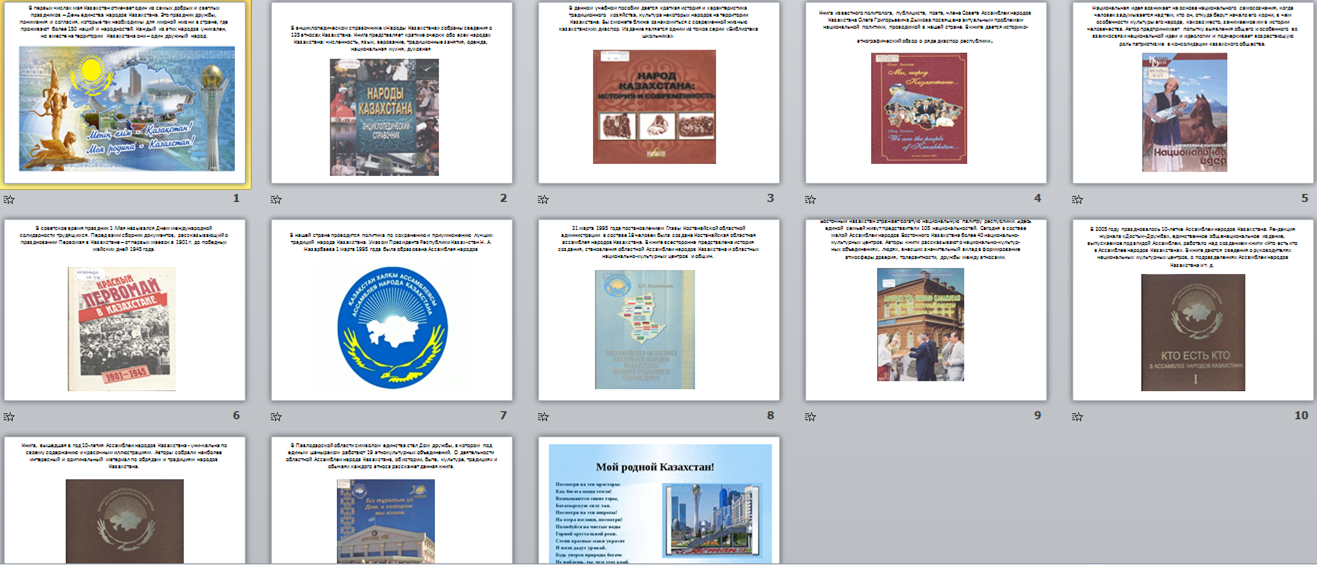
Task: Select slide 2 showing 'Народы Казахстана' book
Action: pyautogui.click(x=391, y=93)
